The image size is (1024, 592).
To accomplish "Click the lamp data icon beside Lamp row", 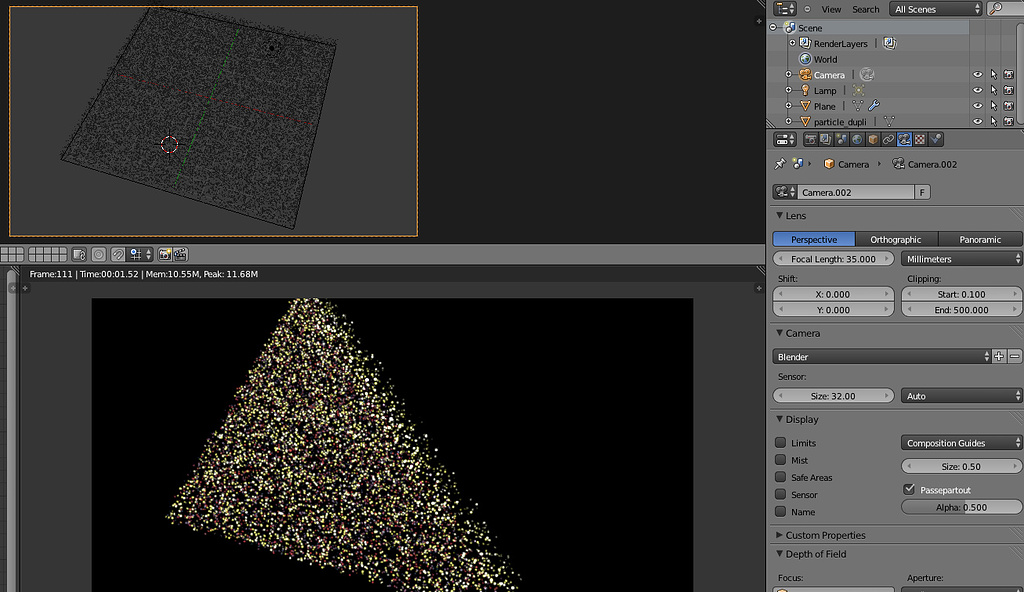I will pos(858,90).
